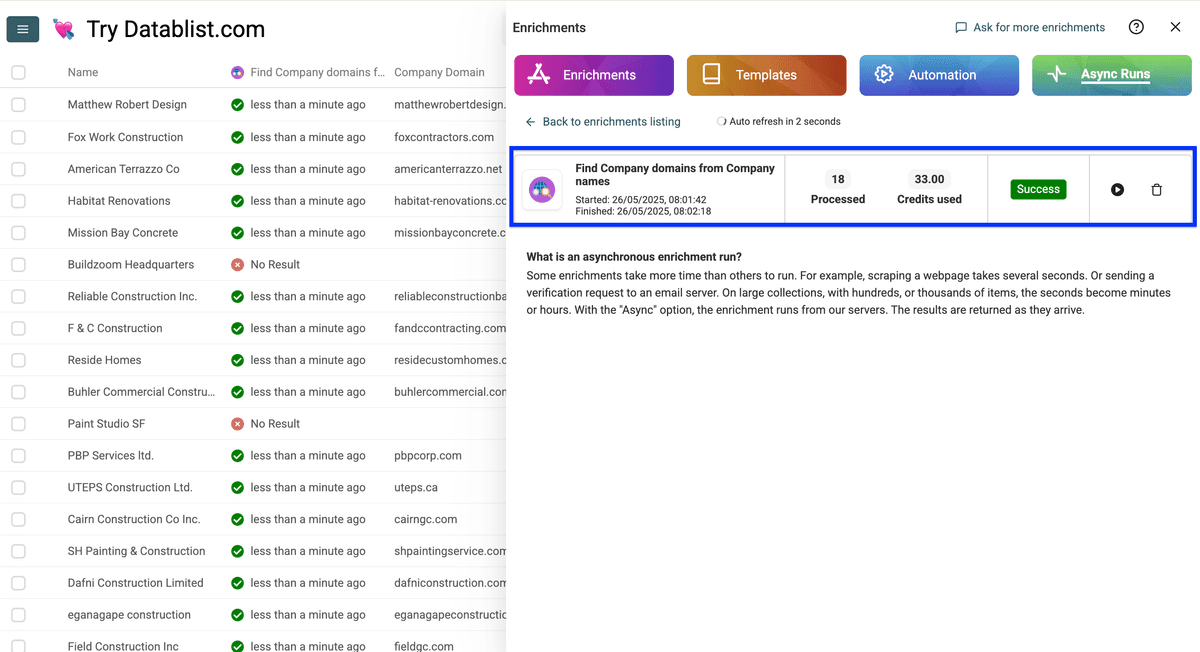Click the fieldgc.com domain cell
Viewport: 1200px width, 652px height.
coord(424,647)
